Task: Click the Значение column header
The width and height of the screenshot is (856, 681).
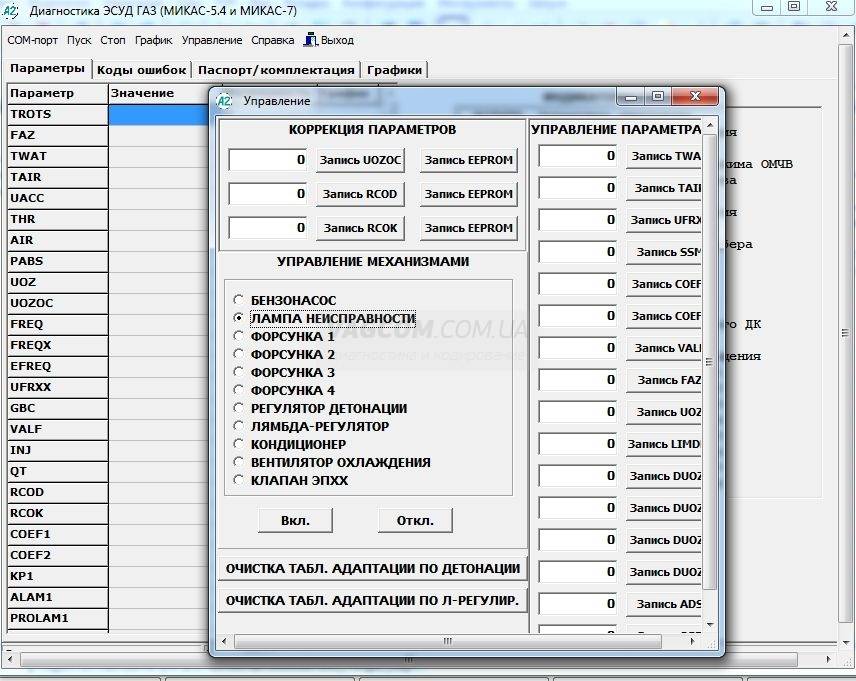Action: click(x=159, y=93)
